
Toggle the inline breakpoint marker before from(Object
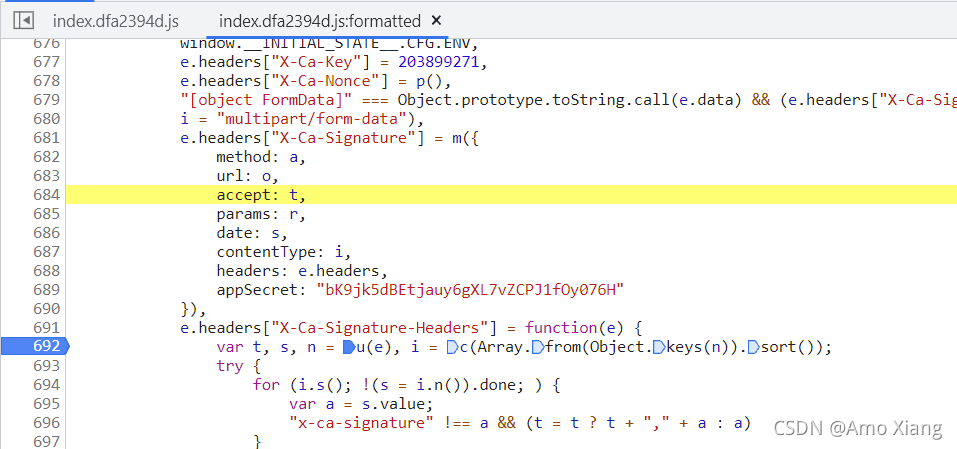click(x=538, y=347)
